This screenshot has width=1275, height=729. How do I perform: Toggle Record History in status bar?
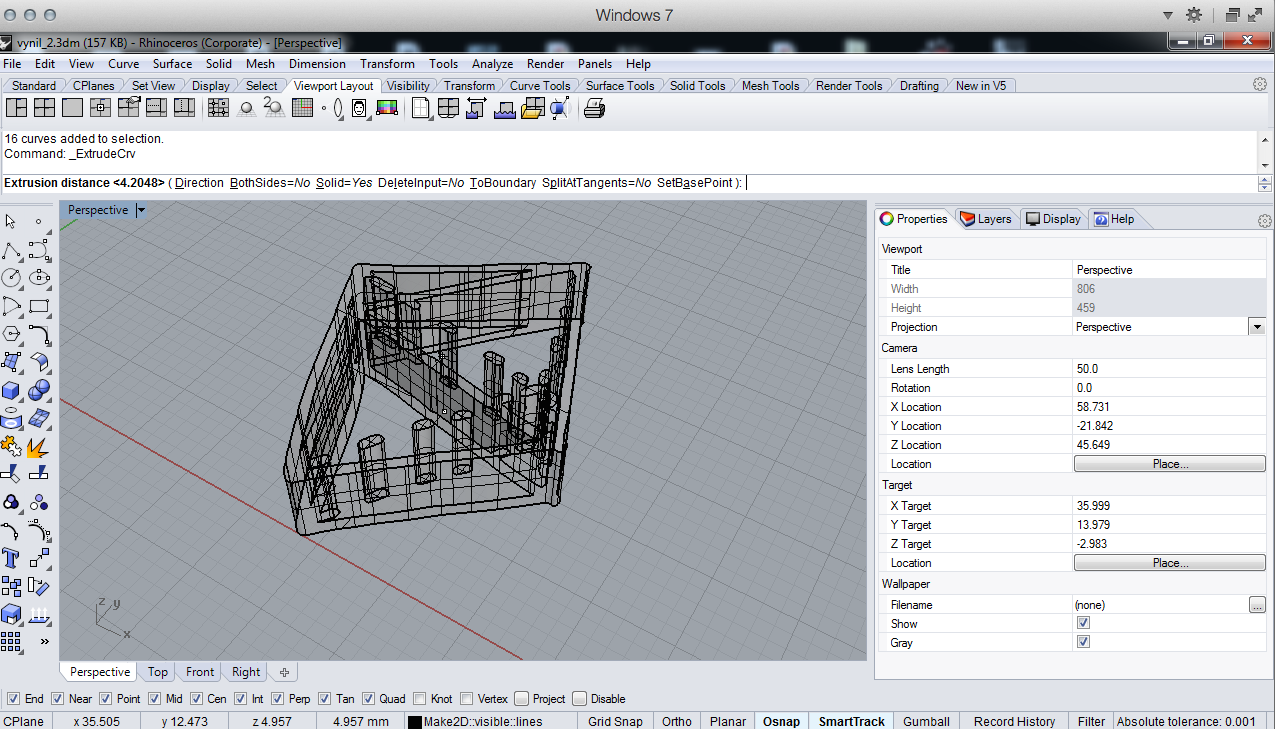[1014, 721]
